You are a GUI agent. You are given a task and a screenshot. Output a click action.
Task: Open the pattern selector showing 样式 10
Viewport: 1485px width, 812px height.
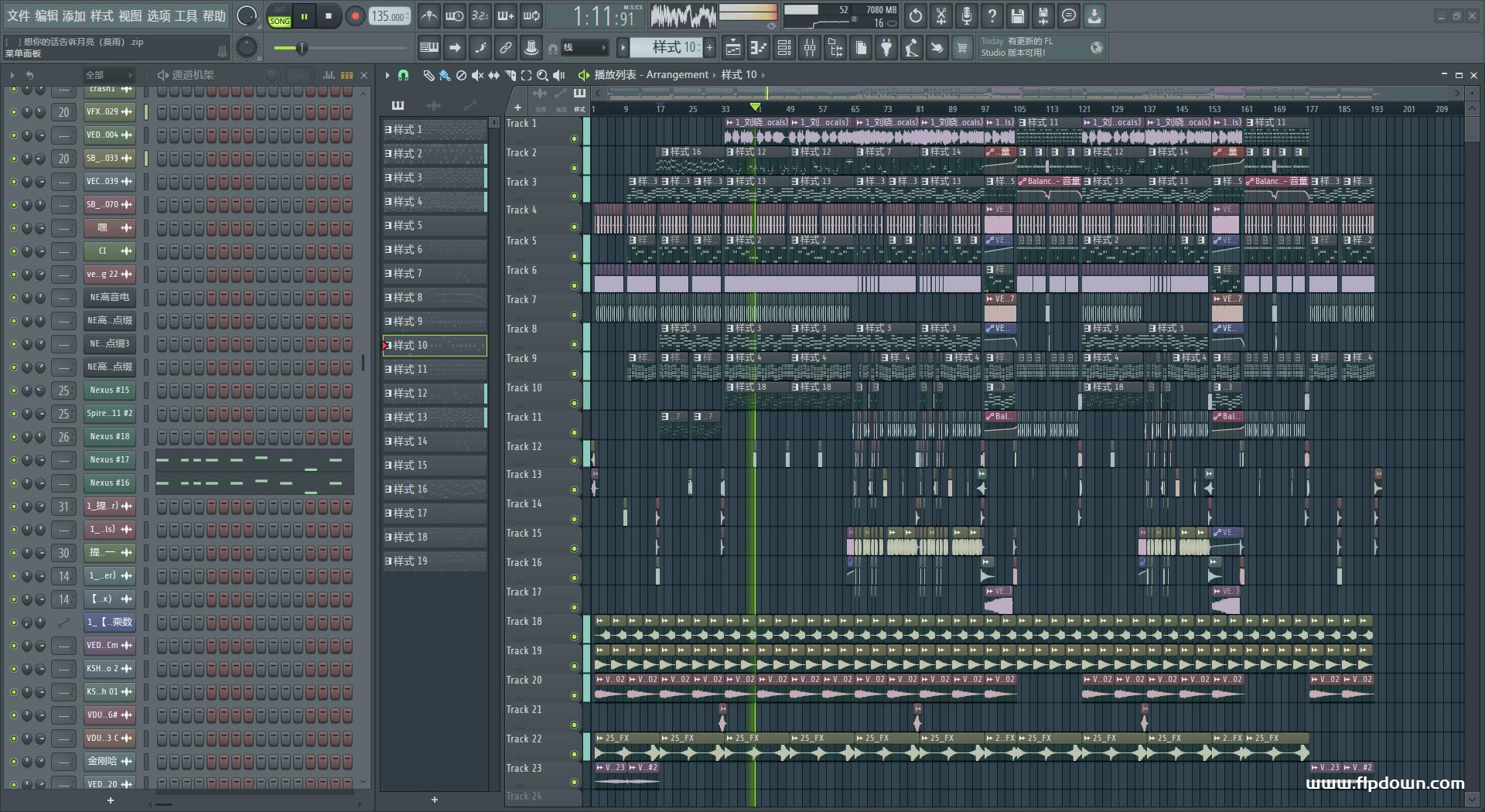coord(665,48)
